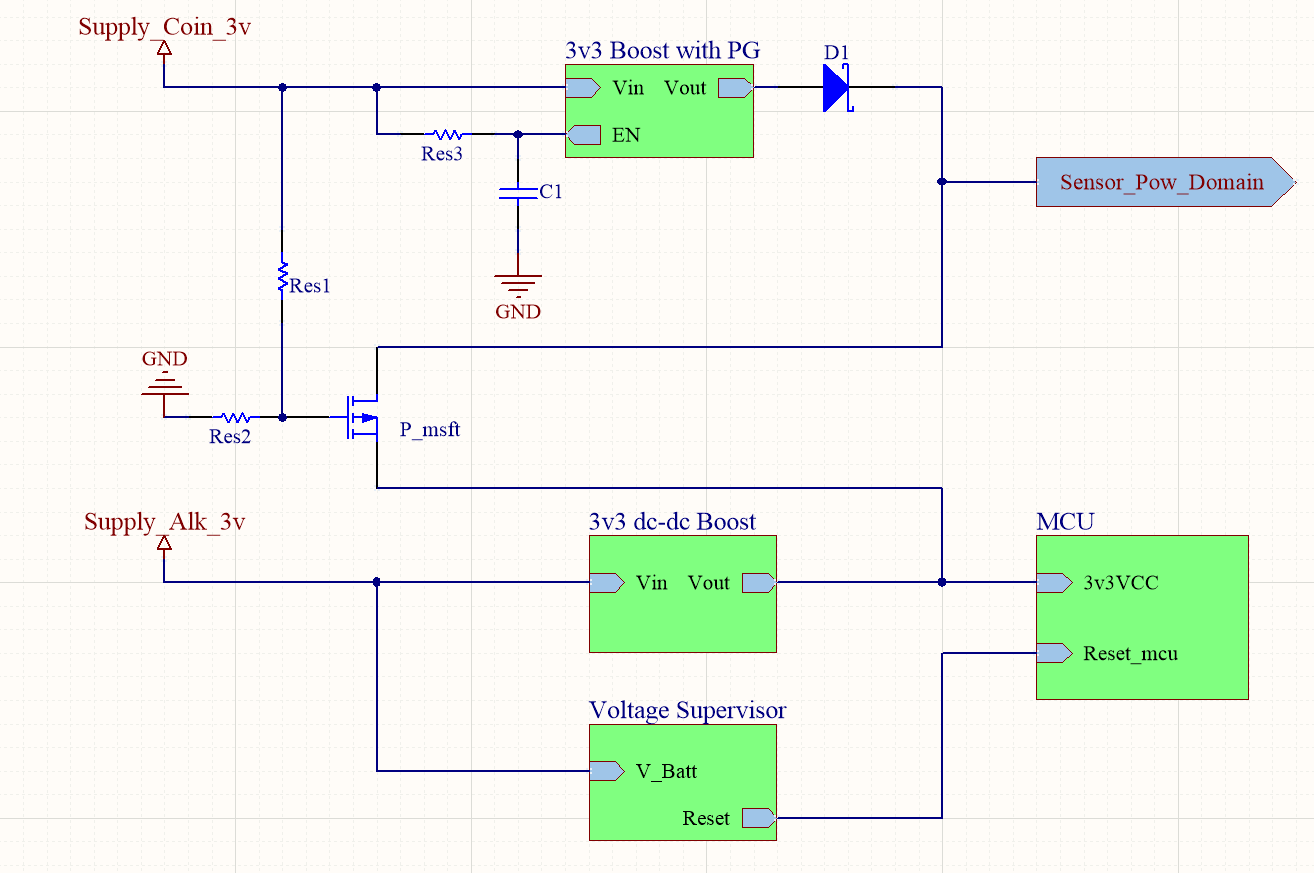Click the Sensor_Pow_Domain port
This screenshot has height=873, width=1314.
click(x=1164, y=182)
